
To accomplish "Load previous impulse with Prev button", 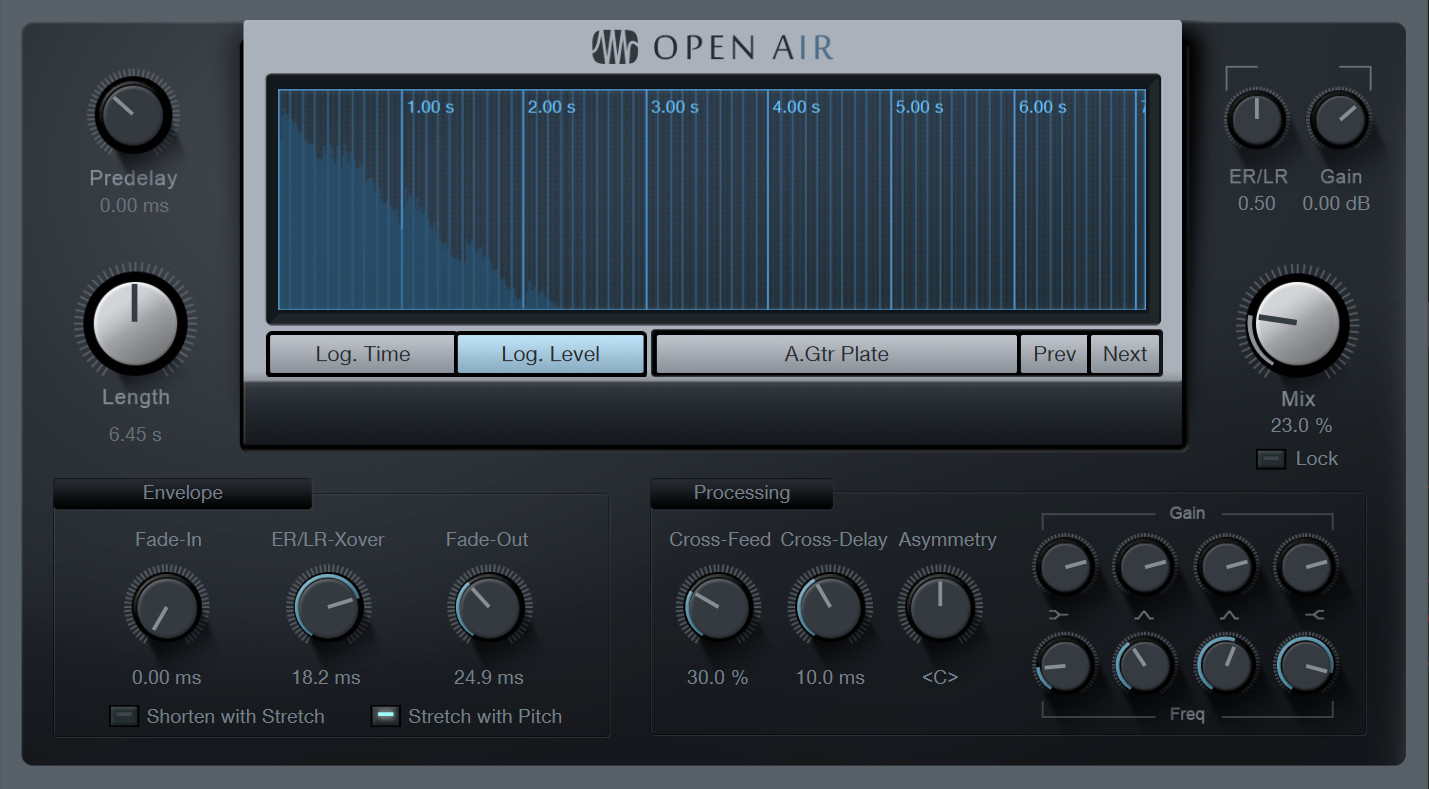I will coord(1054,354).
